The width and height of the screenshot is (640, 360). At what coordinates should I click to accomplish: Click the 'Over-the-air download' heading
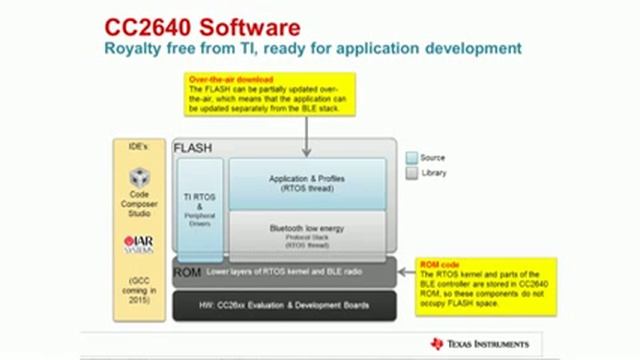[231, 80]
